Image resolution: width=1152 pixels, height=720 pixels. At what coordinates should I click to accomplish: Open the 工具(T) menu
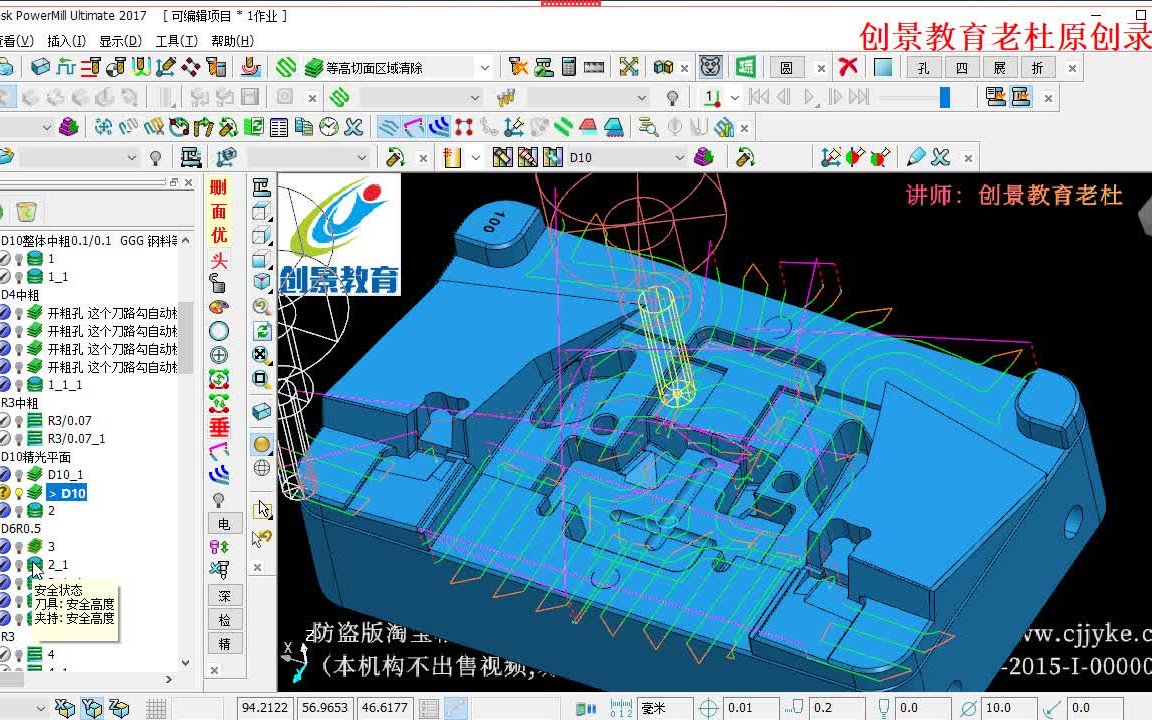click(x=176, y=41)
